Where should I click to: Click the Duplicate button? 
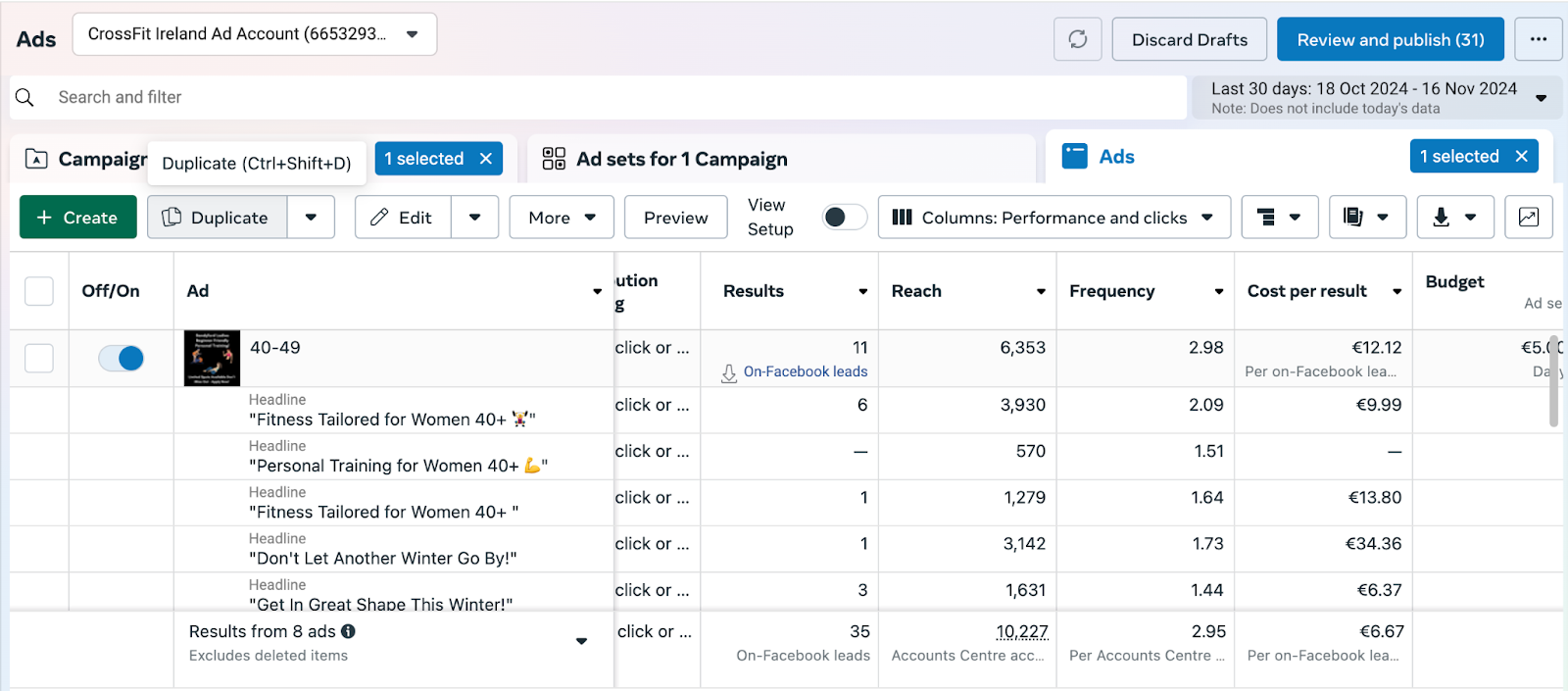coord(218,217)
